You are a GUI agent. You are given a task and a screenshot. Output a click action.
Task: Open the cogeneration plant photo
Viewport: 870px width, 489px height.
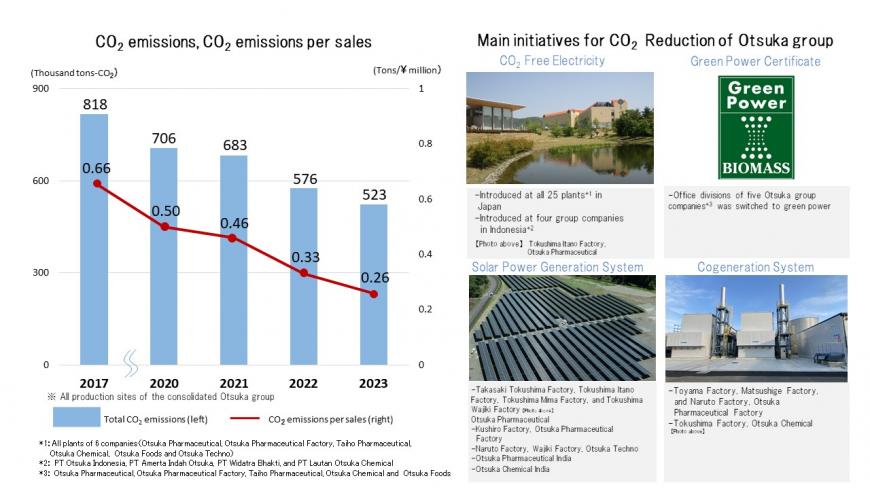756,327
